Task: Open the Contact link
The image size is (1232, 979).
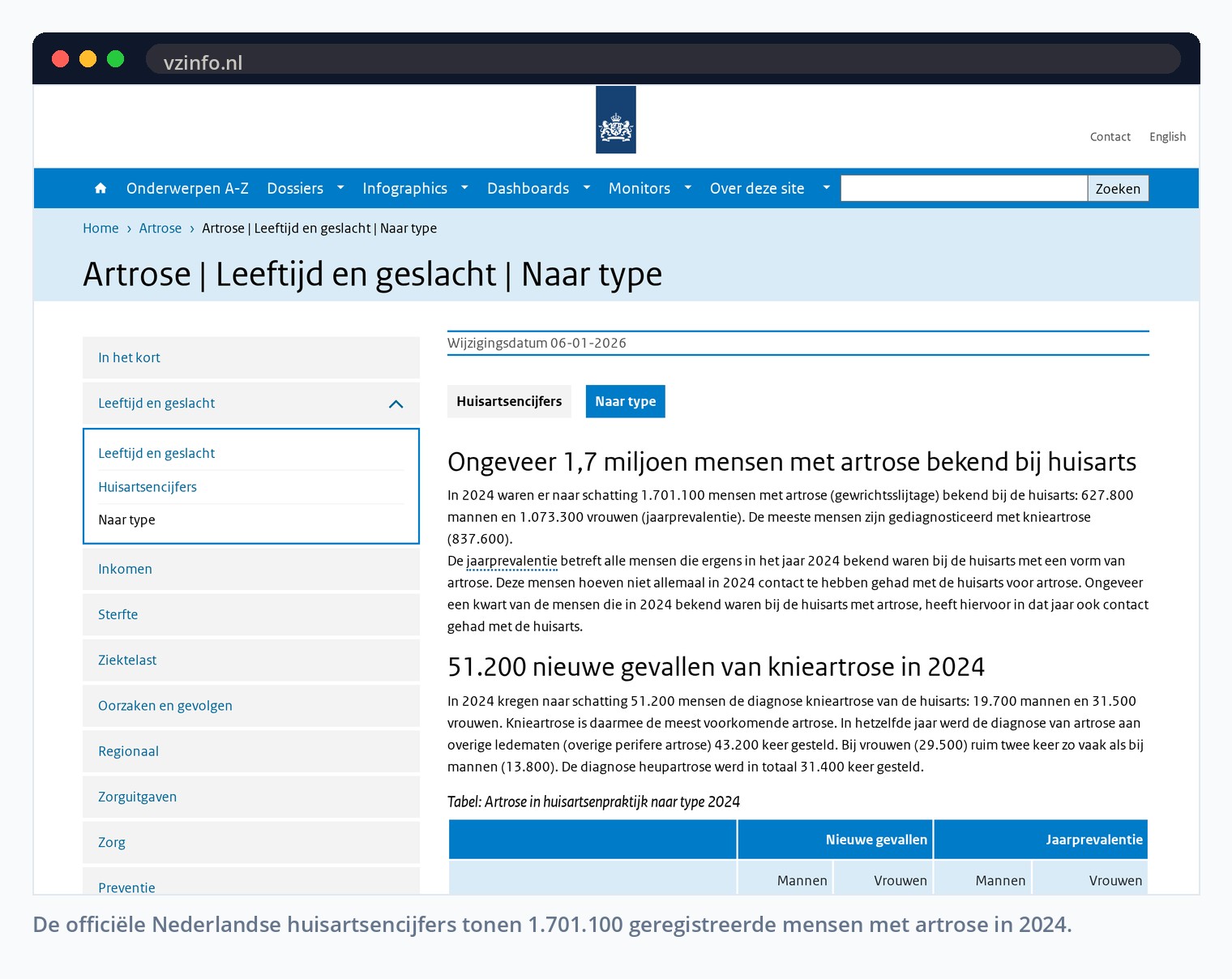Action: point(1110,137)
